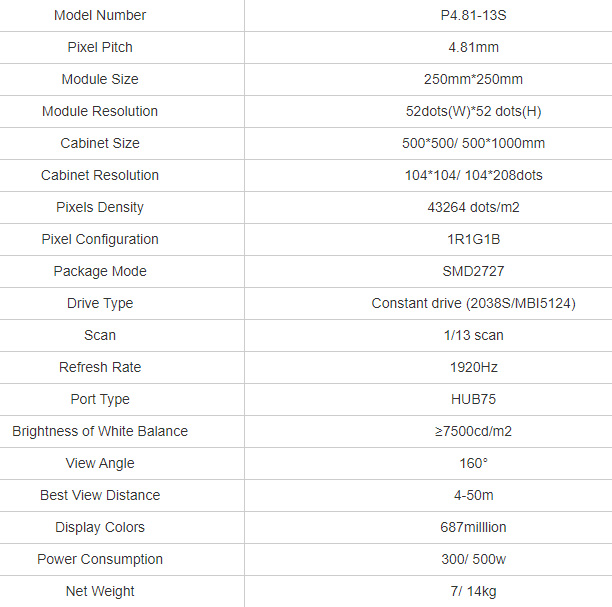The width and height of the screenshot is (612, 607).
Task: Select the Constant drive (2038S/MBI5124) text
Action: coord(473,303)
